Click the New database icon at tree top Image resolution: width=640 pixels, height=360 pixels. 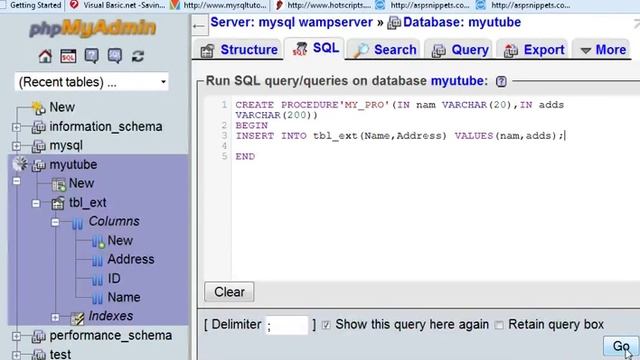39,108
